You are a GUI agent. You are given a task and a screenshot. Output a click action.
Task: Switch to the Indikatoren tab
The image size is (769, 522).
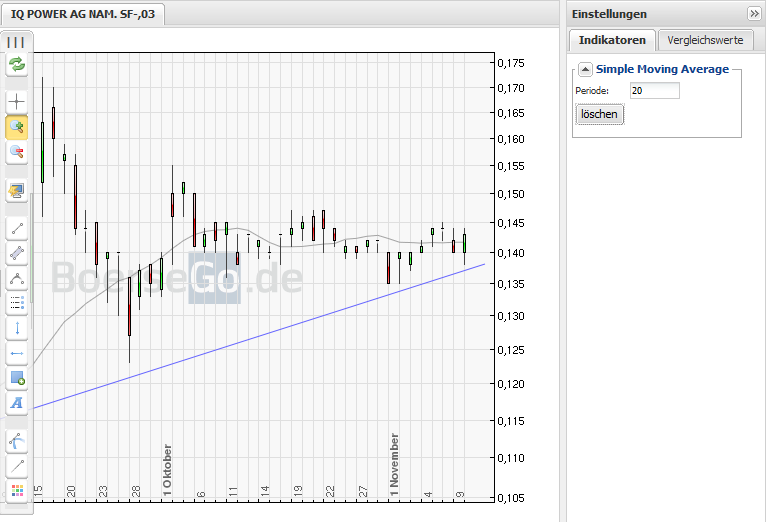(x=612, y=40)
